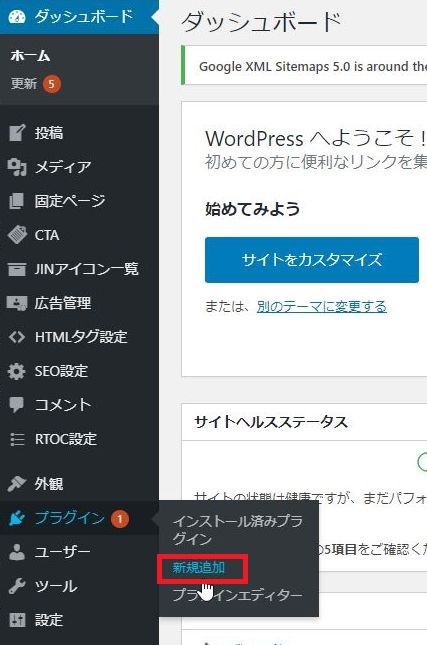Click the 外観 paintbrush icon
427x645 pixels.
(17, 484)
